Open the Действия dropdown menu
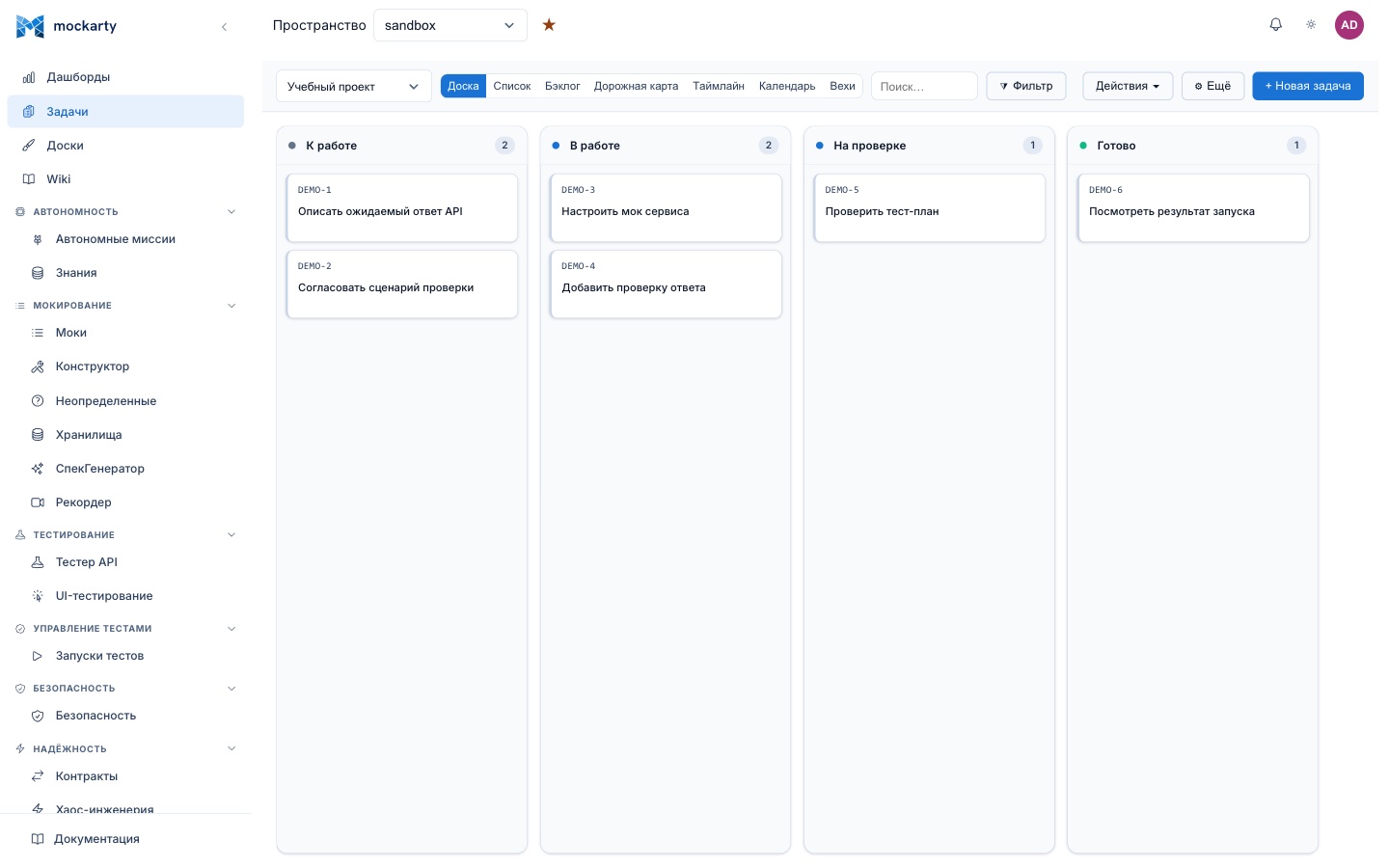 (x=1128, y=86)
